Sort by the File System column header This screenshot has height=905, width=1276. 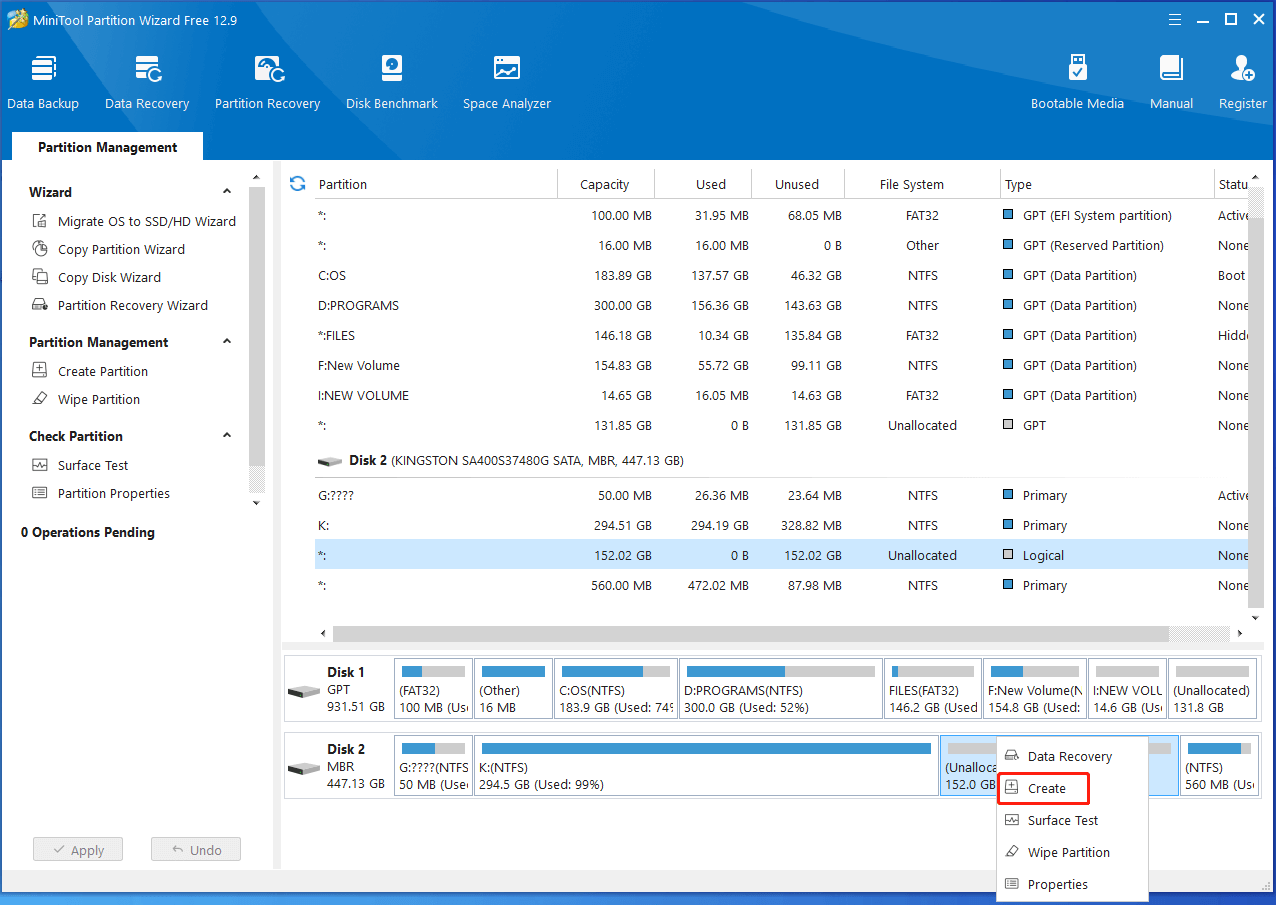pyautogui.click(x=922, y=184)
